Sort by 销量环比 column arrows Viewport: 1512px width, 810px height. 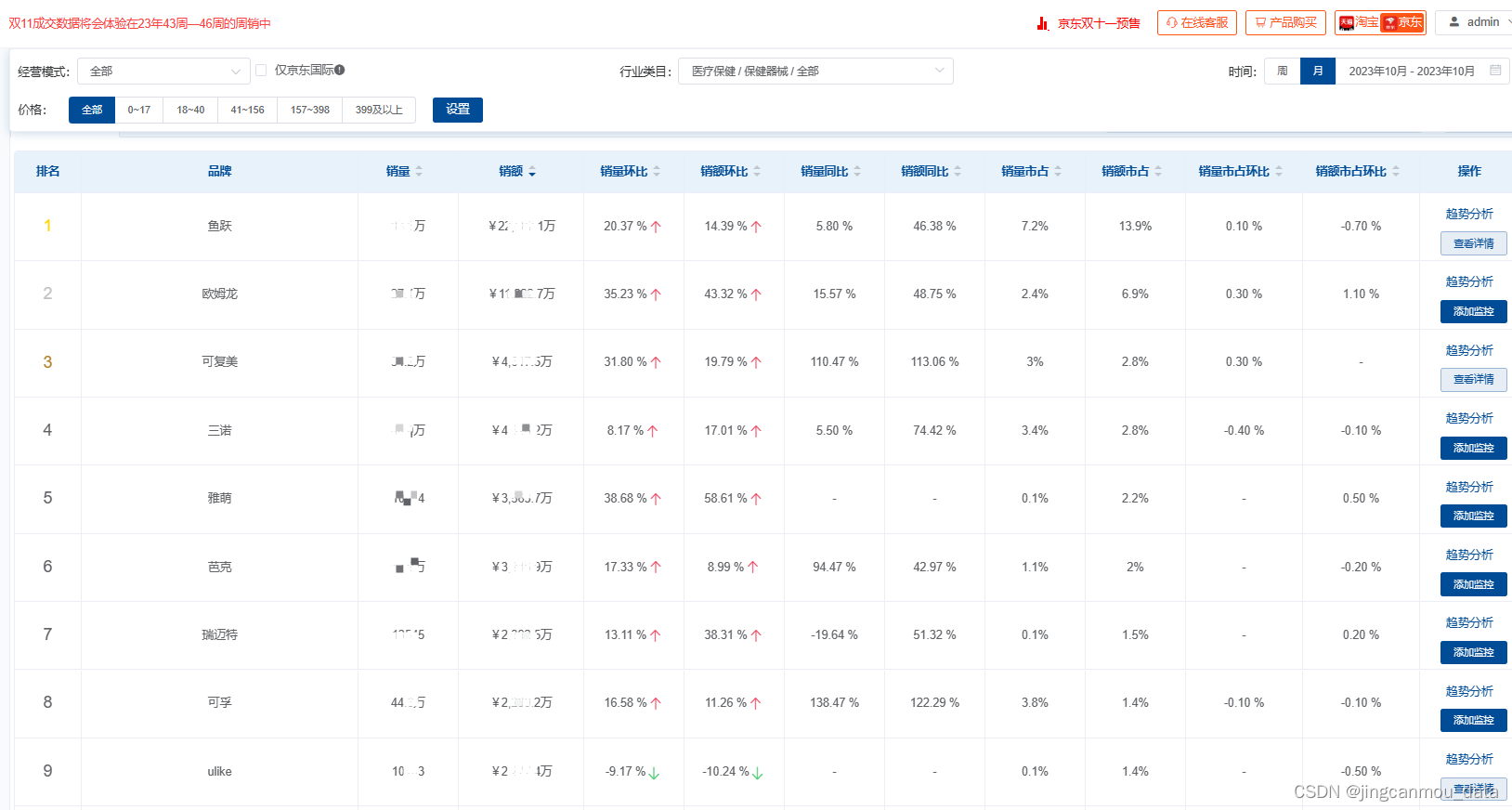click(657, 171)
